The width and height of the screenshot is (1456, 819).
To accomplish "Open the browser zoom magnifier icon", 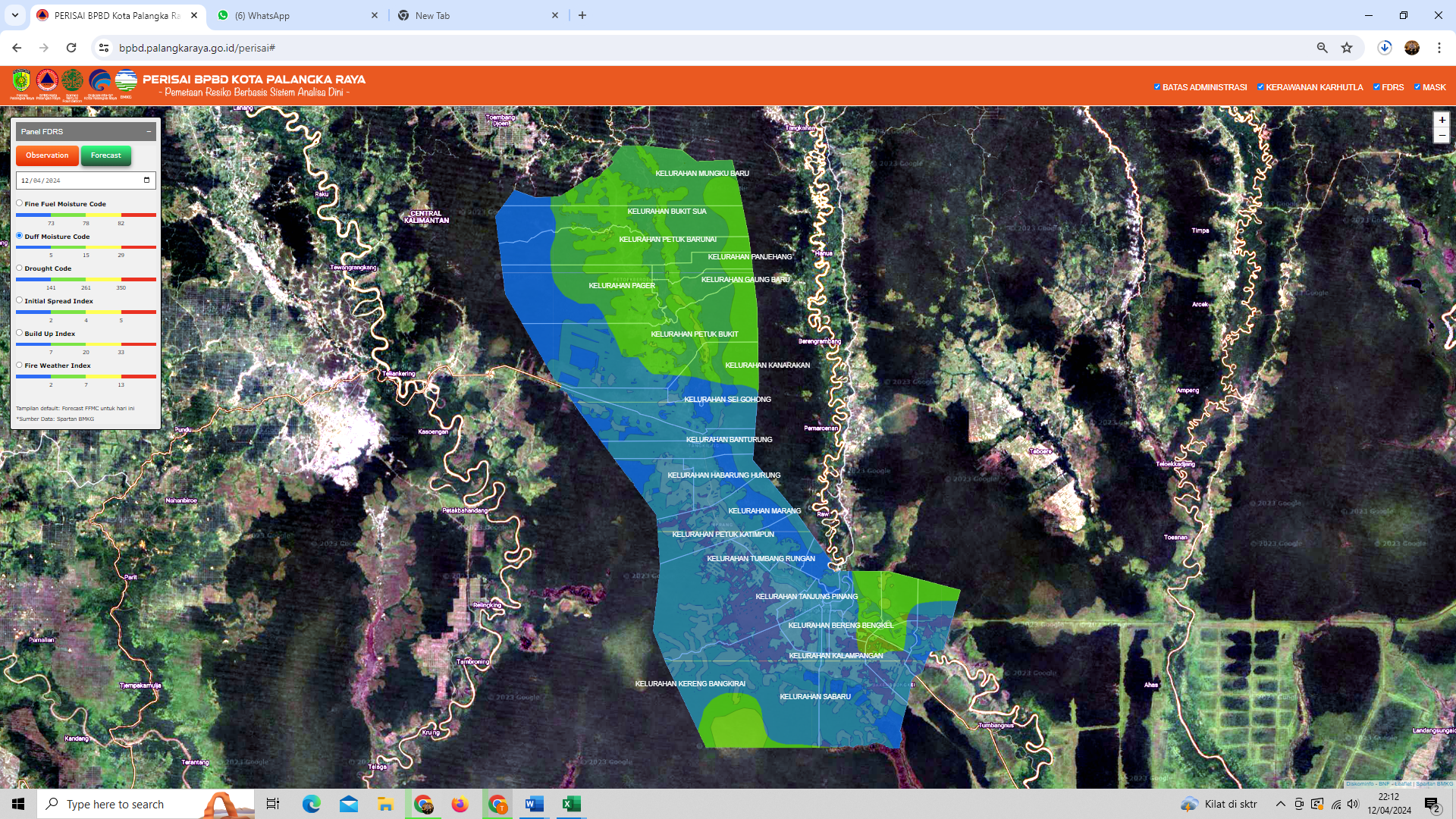I will pyautogui.click(x=1322, y=48).
